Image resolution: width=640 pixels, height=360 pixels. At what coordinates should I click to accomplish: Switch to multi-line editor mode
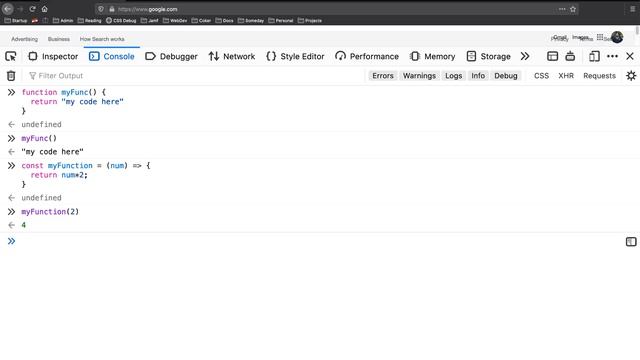tap(631, 242)
